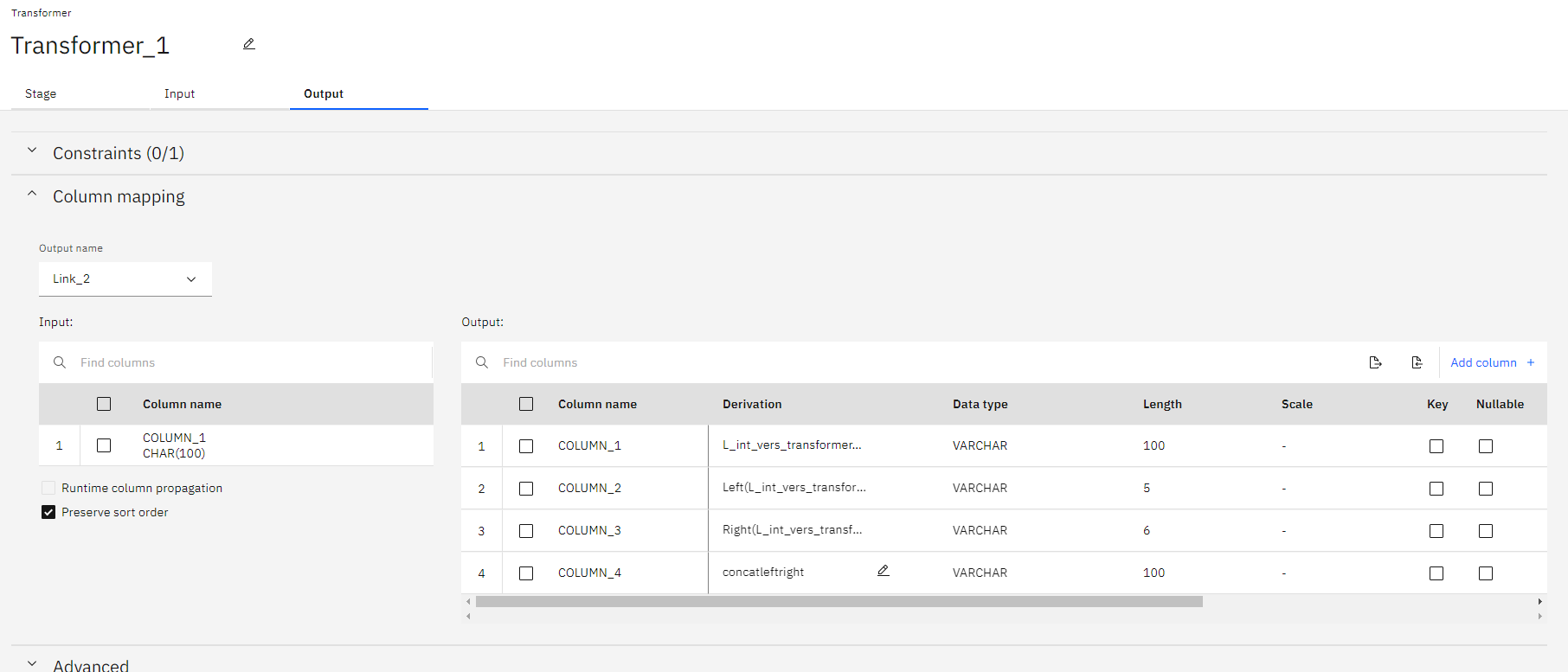Screen dimensions: 1568x672
Task: Collapse the Column mapping section
Action: coord(32,195)
